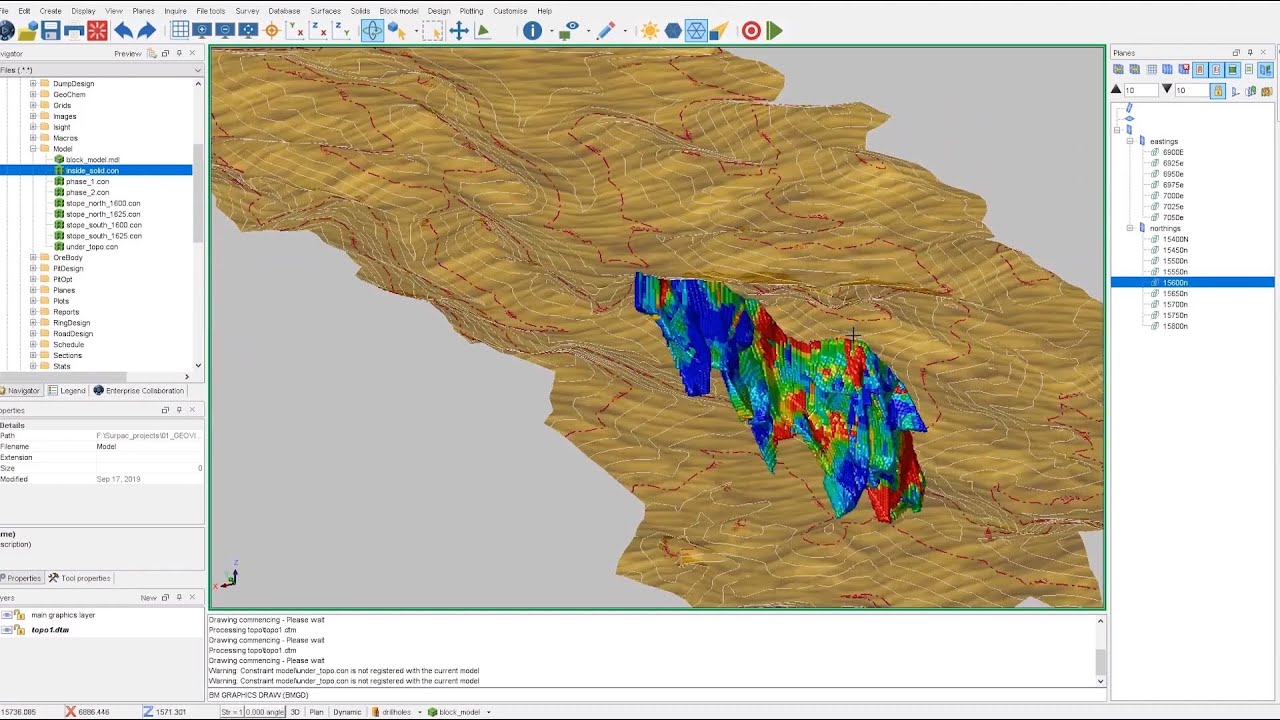
Task: Click the Zoom all extents icon
Action: tap(248, 31)
